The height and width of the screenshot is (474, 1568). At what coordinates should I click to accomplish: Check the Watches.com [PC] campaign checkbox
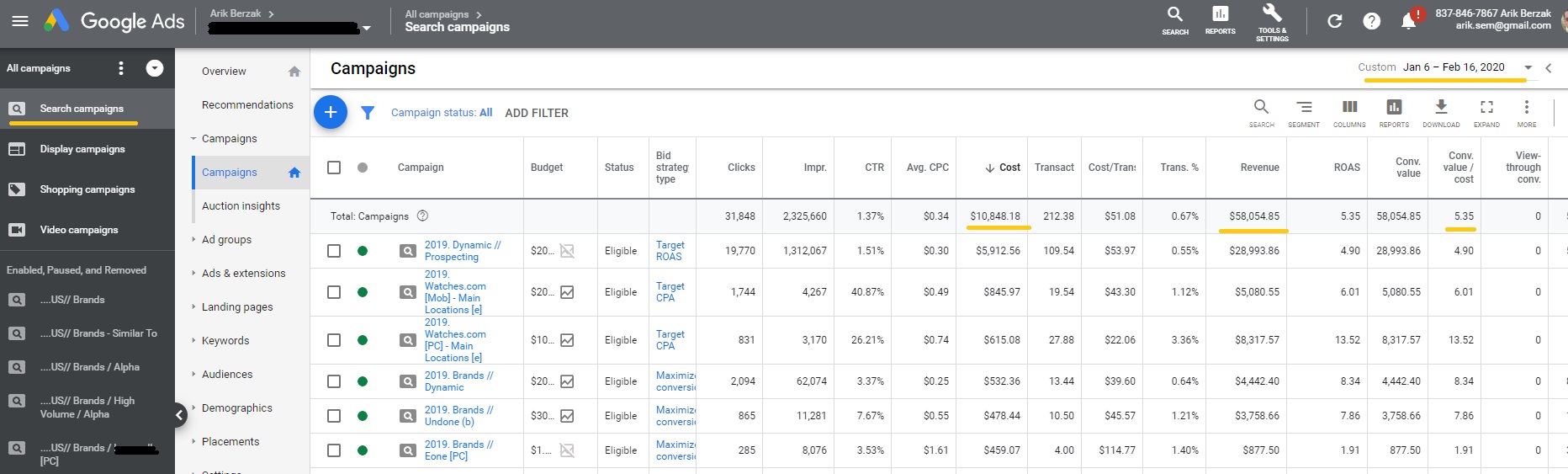click(x=334, y=340)
